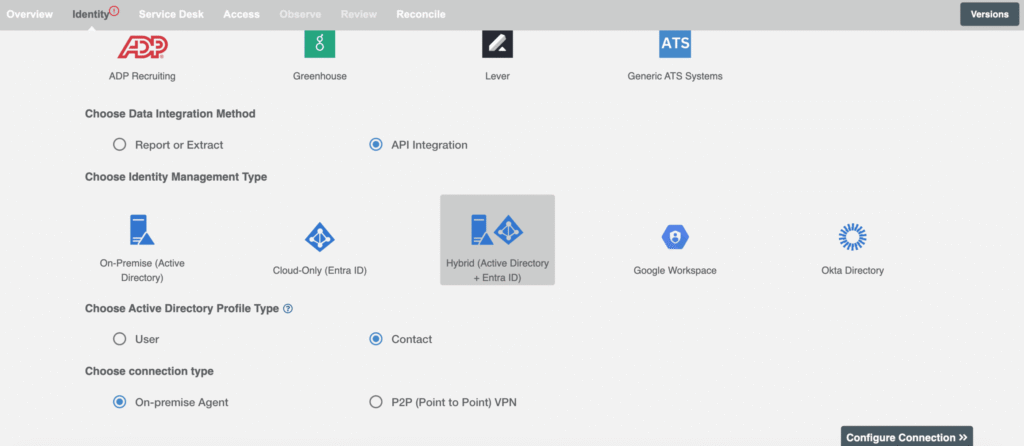Choose the Google Workspace icon
The width and height of the screenshot is (1024, 446).
pos(675,237)
